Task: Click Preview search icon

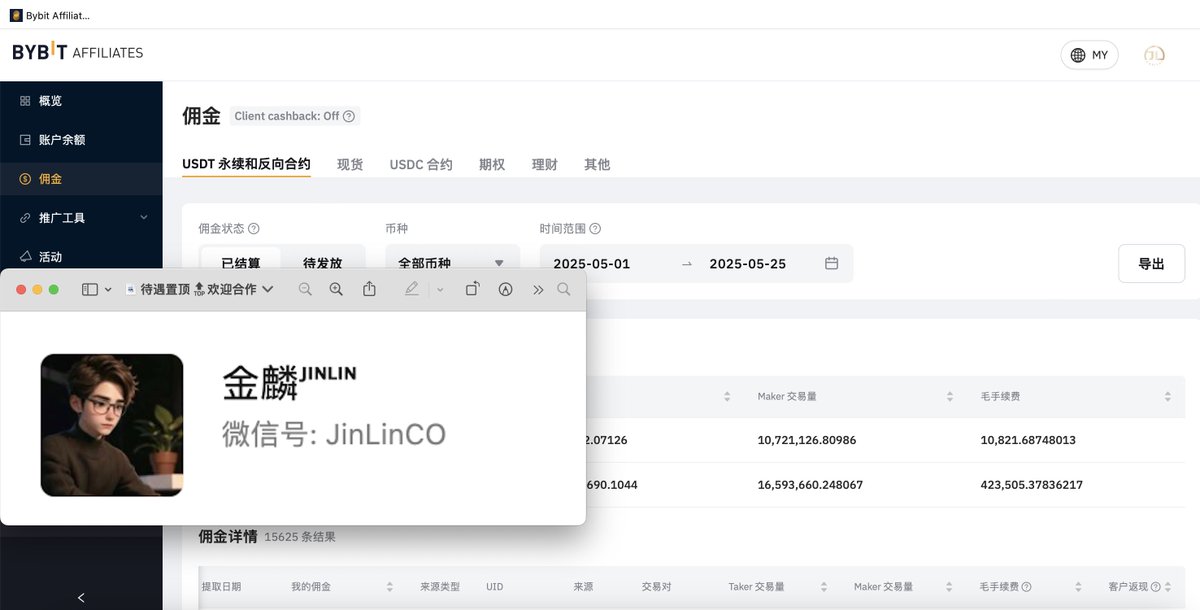Action: pyautogui.click(x=564, y=289)
